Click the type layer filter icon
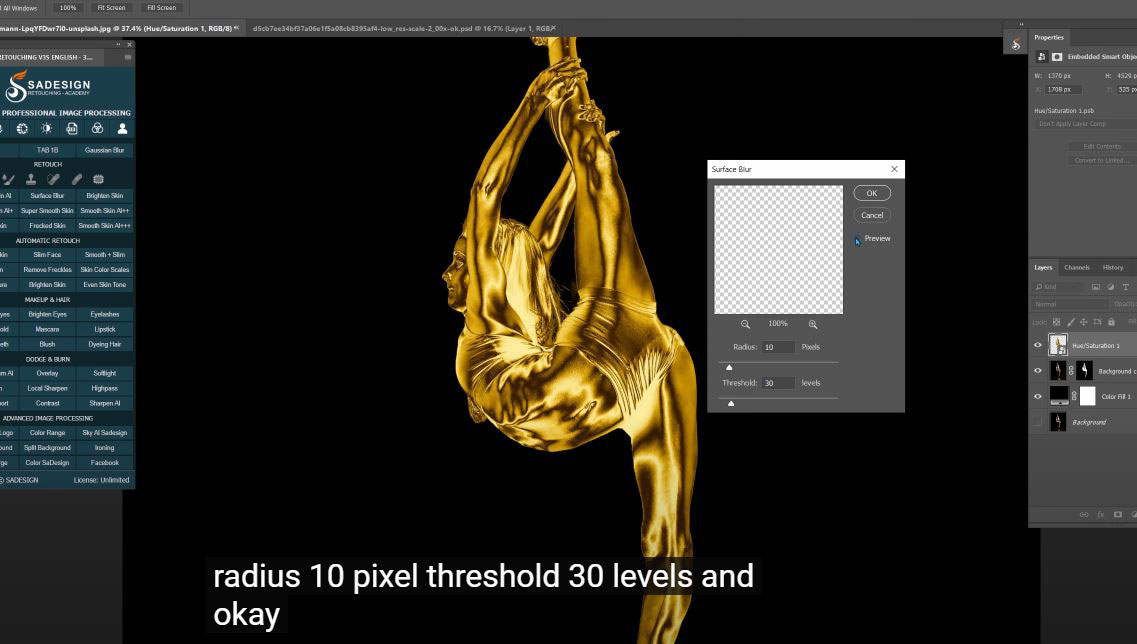This screenshot has height=644, width=1137. pyautogui.click(x=1125, y=287)
